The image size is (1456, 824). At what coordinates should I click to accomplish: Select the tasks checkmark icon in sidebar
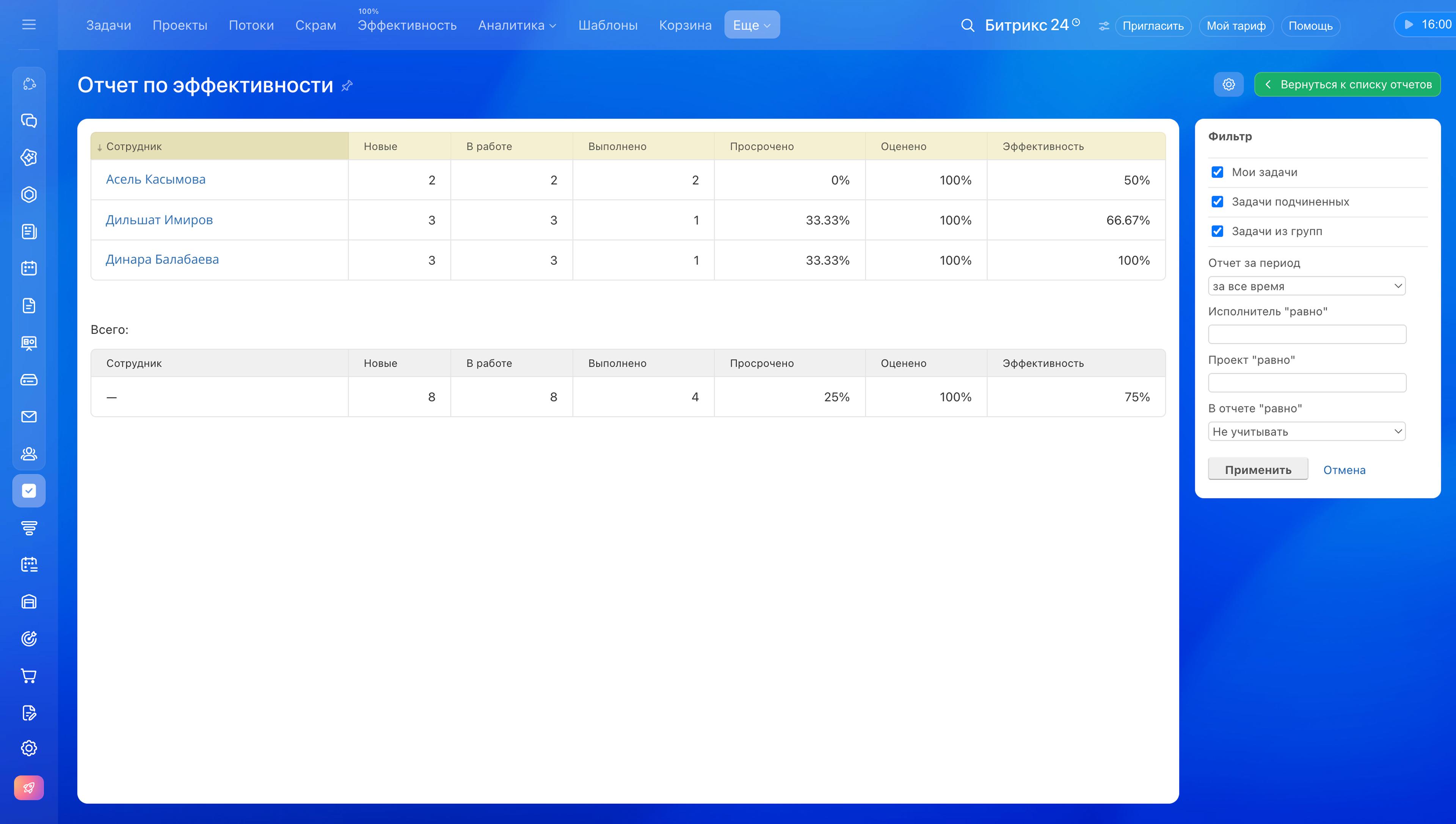29,491
